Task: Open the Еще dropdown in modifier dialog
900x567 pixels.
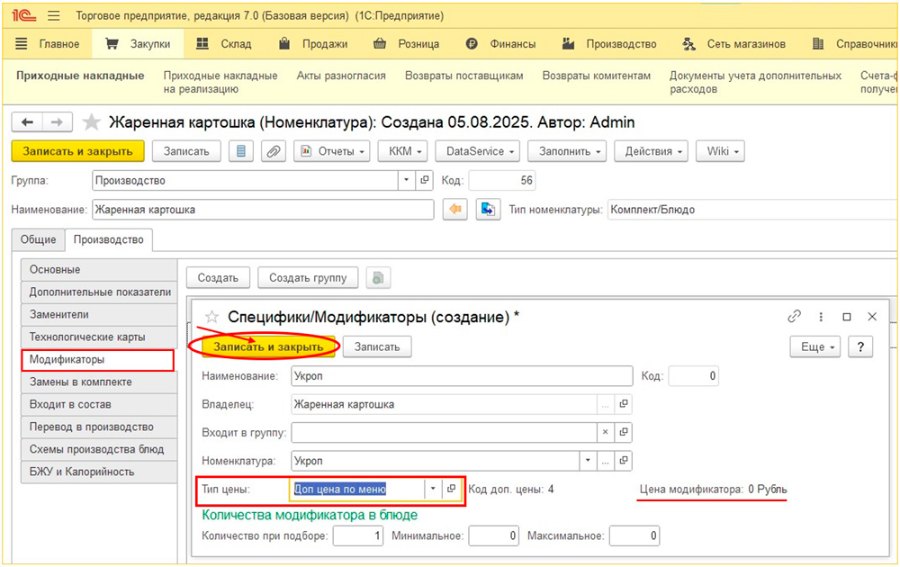Action: tap(815, 347)
